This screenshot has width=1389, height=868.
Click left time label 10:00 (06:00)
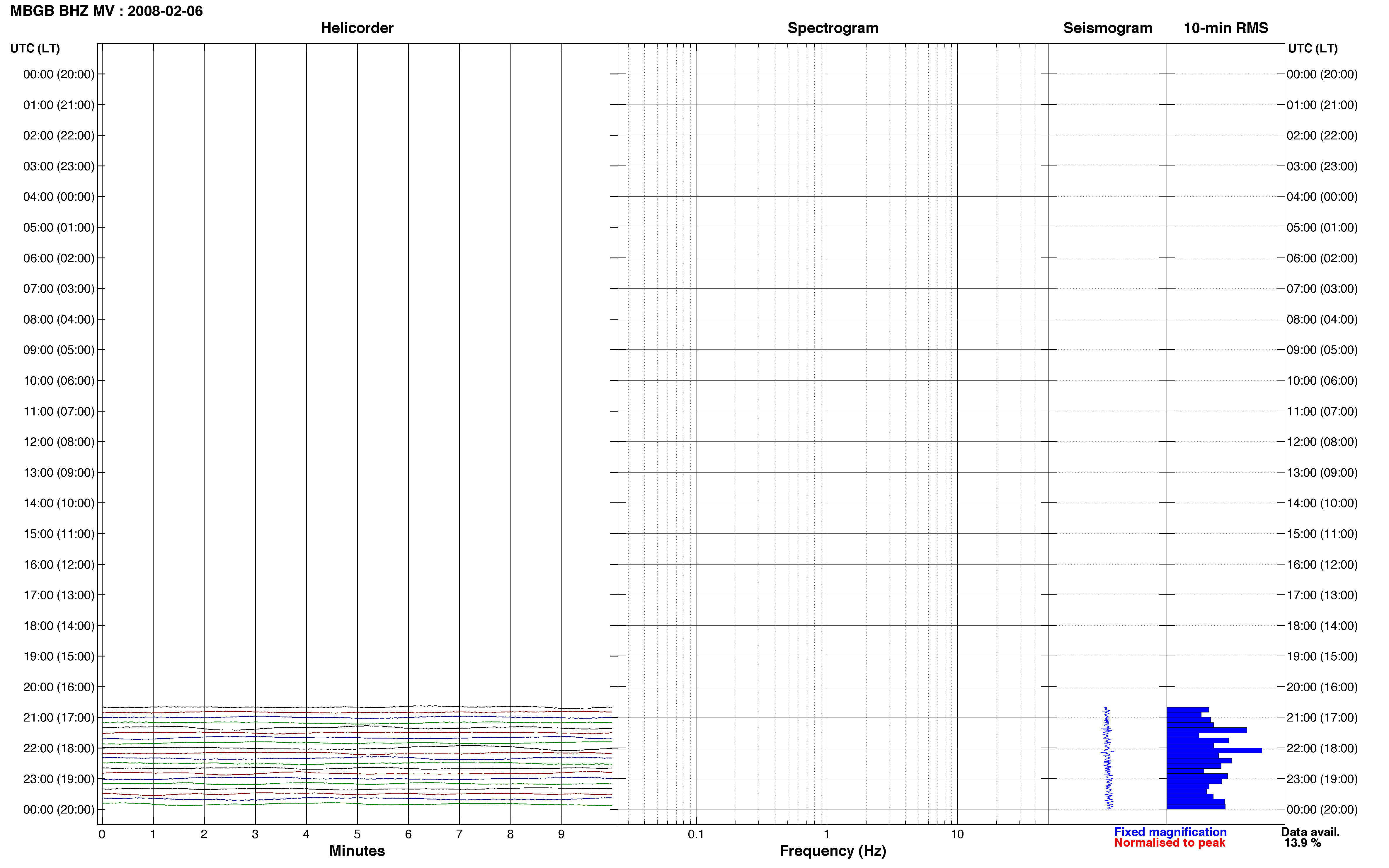click(x=59, y=381)
